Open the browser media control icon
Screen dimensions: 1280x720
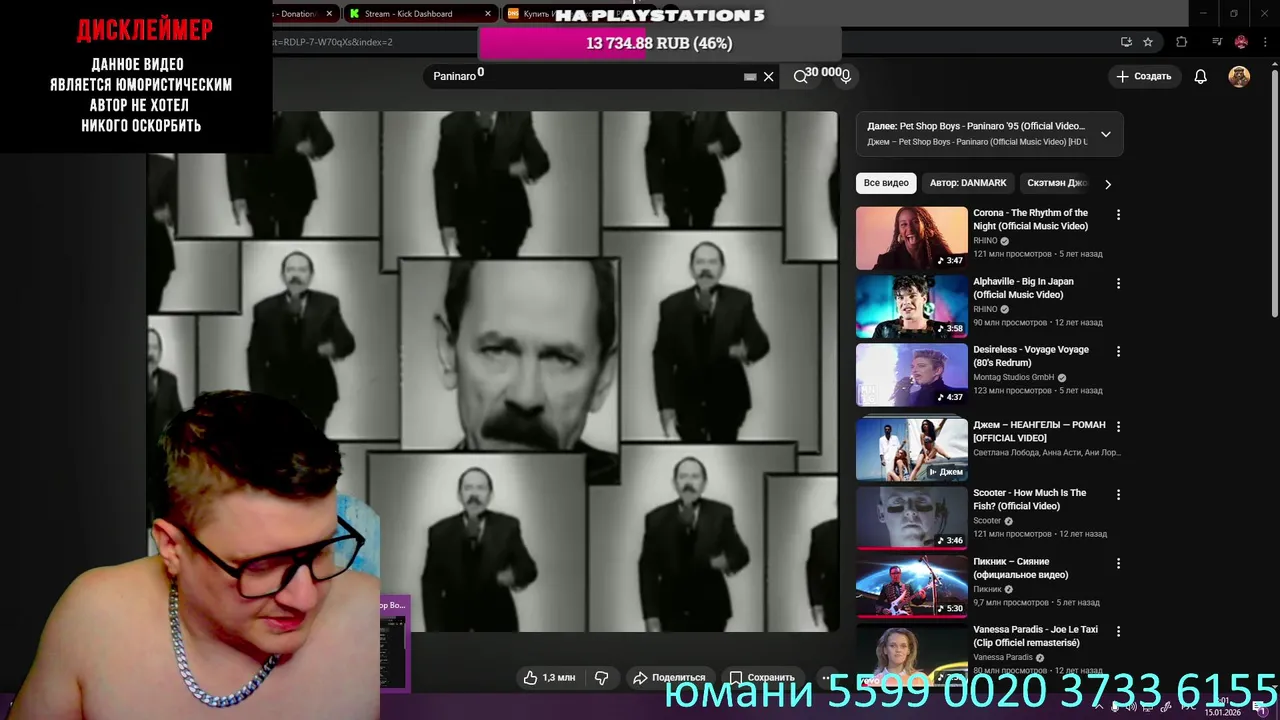pyautogui.click(x=1217, y=42)
